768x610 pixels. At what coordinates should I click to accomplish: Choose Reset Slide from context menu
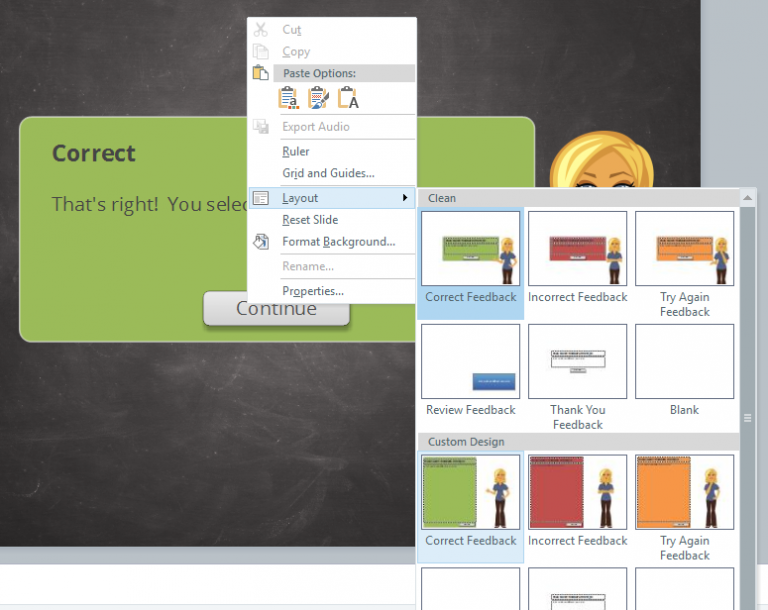(x=310, y=219)
